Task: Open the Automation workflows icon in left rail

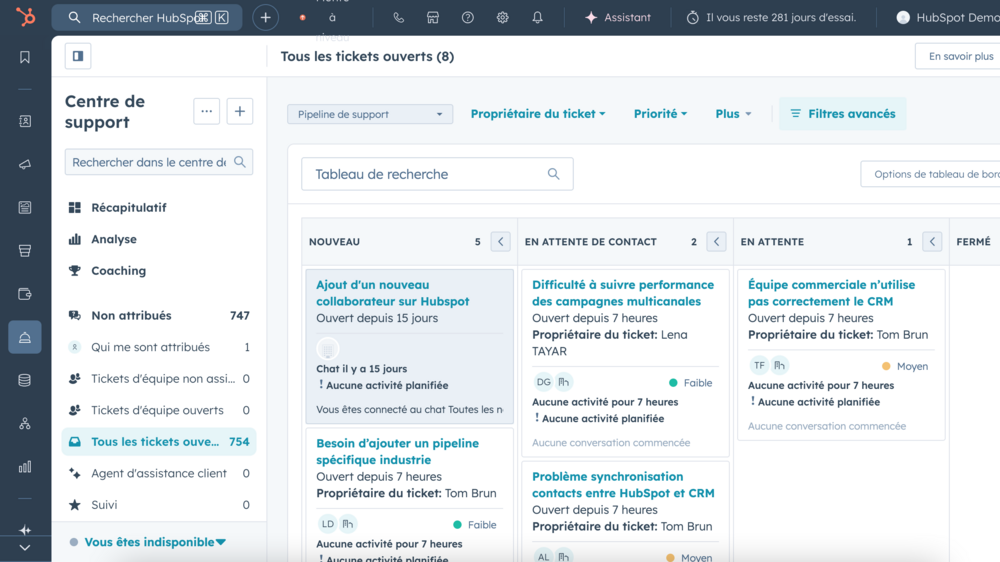Action: coord(25,424)
